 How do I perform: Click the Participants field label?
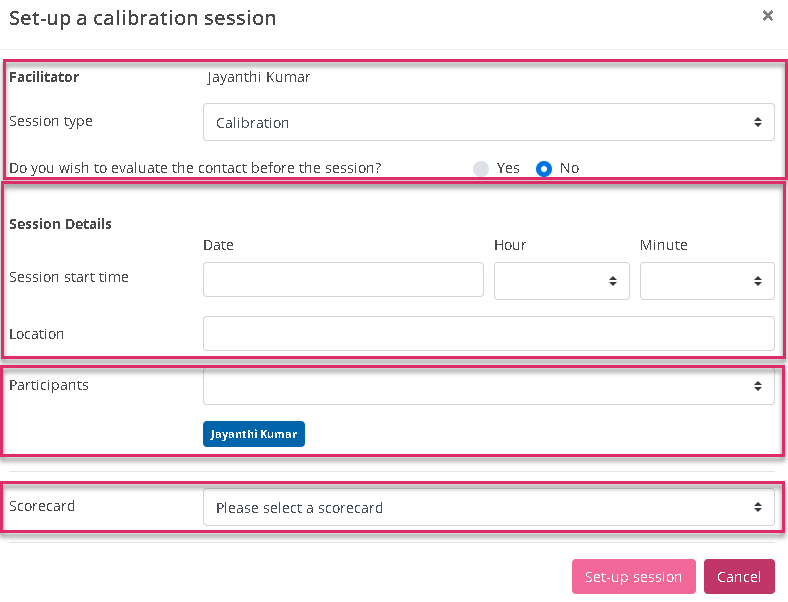pos(49,385)
